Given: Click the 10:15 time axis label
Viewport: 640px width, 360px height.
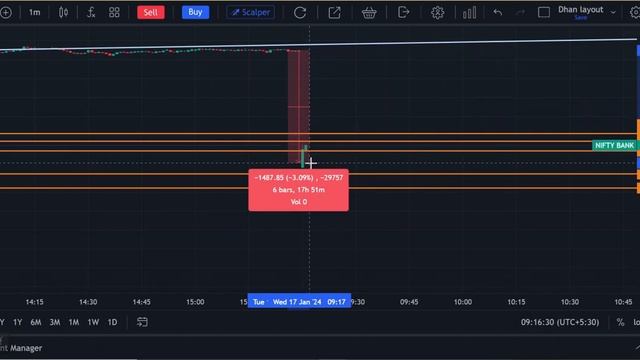Looking at the screenshot, I should click(516, 302).
